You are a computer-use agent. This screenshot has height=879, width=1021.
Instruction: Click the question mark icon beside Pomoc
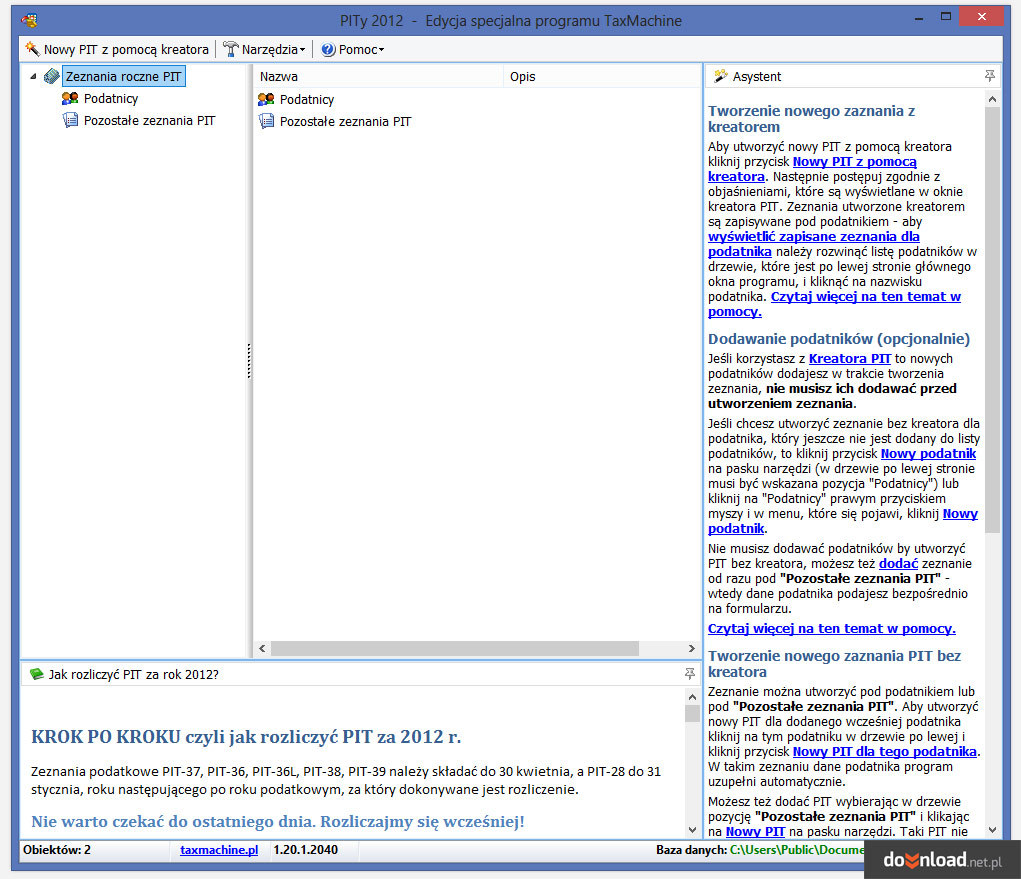(328, 49)
